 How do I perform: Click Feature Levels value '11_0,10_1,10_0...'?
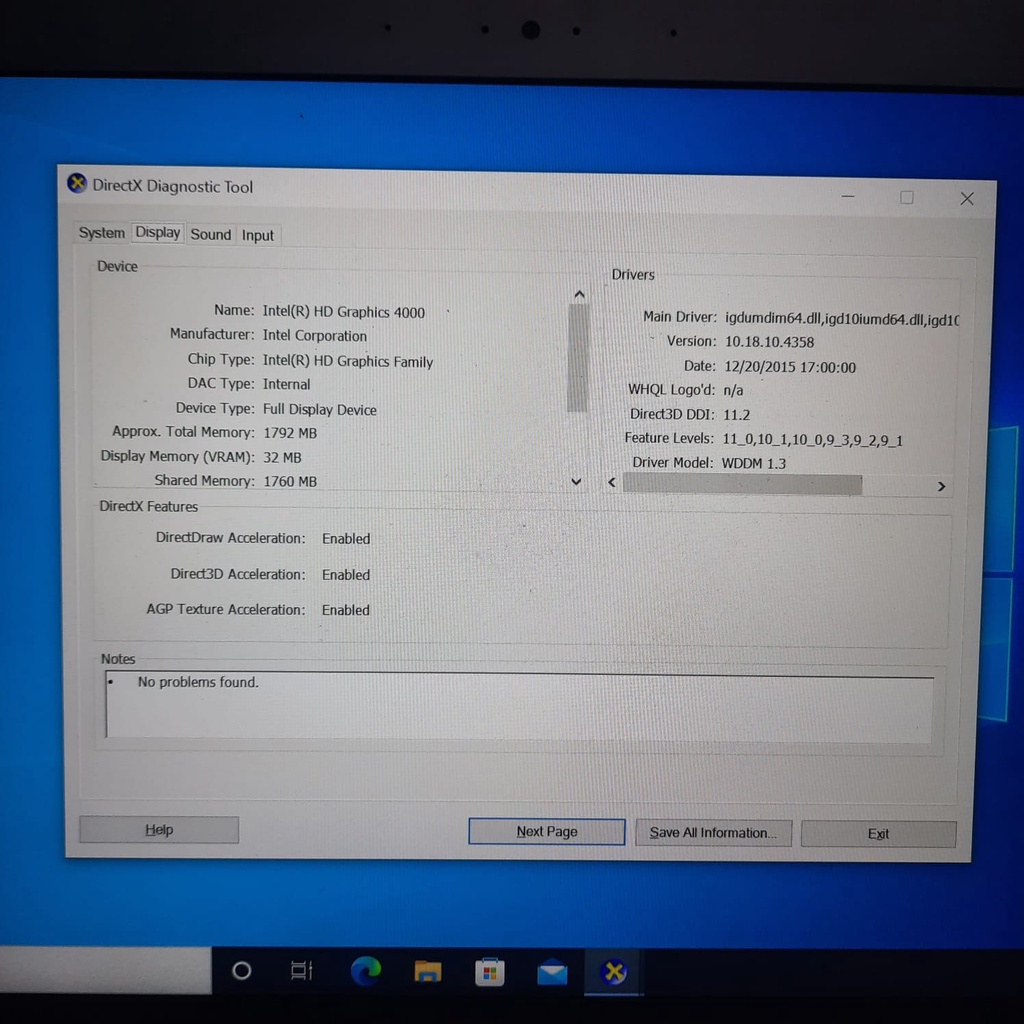tap(812, 440)
